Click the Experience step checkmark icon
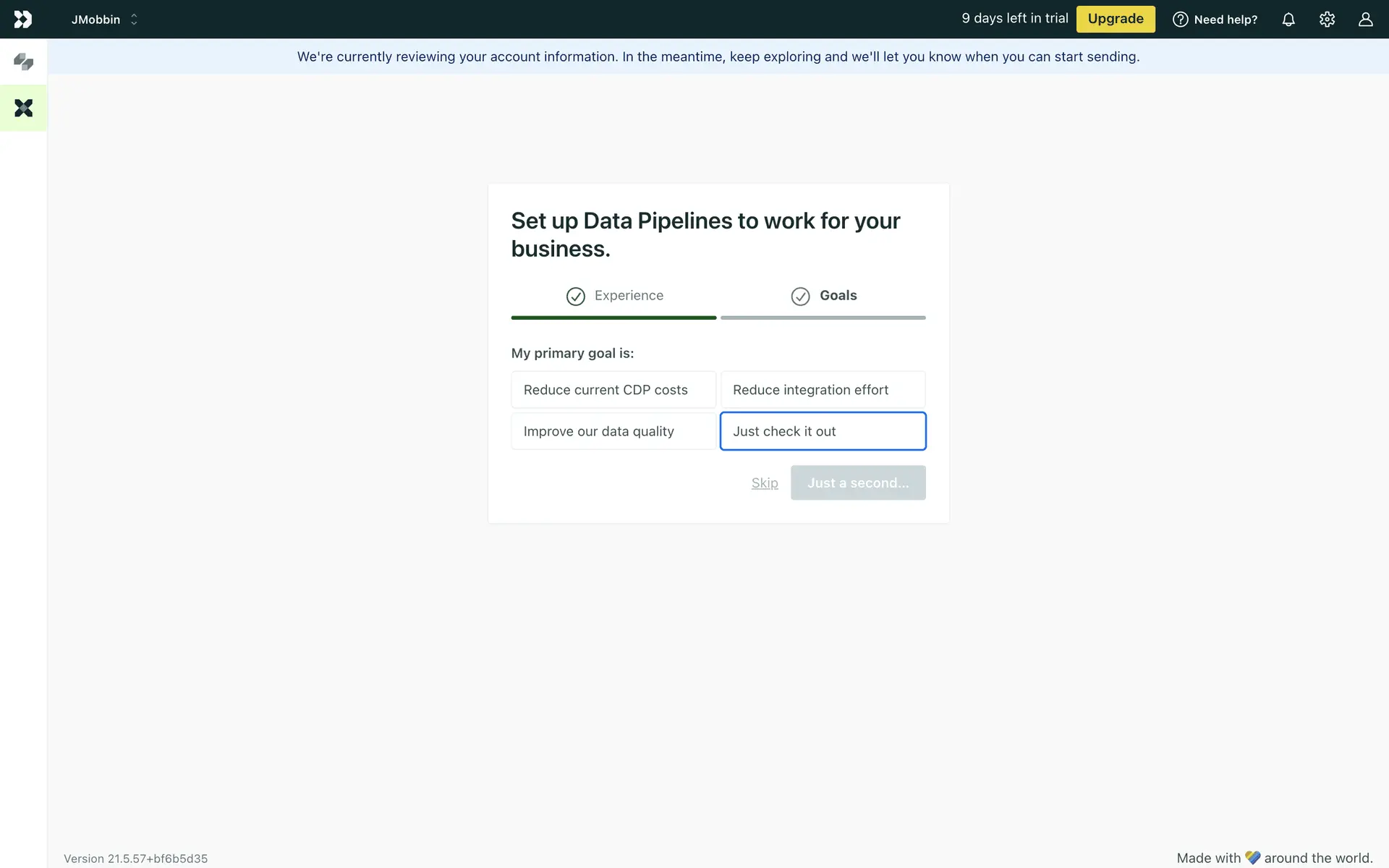 tap(575, 297)
